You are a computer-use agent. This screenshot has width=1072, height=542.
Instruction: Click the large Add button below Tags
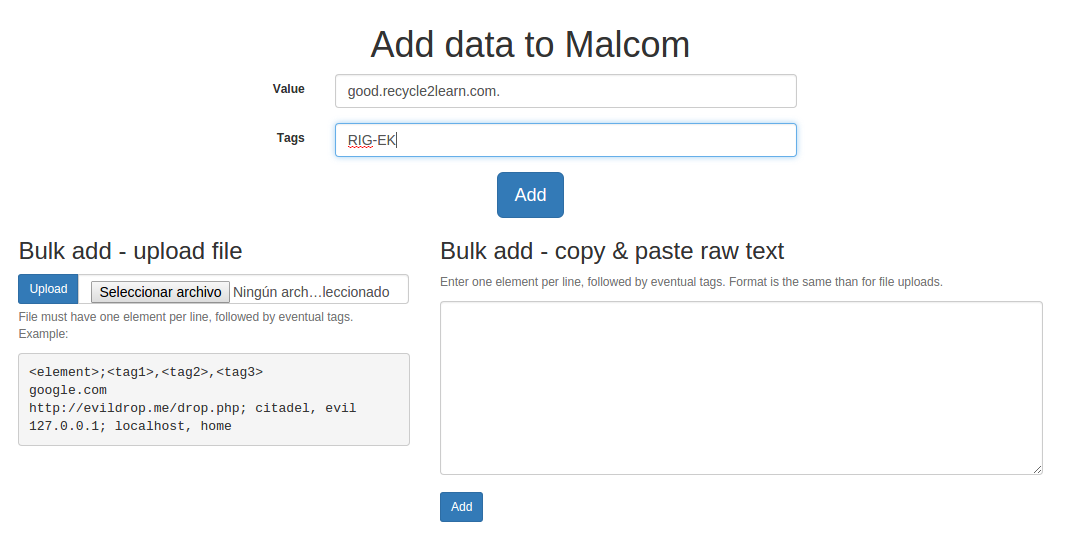(530, 195)
